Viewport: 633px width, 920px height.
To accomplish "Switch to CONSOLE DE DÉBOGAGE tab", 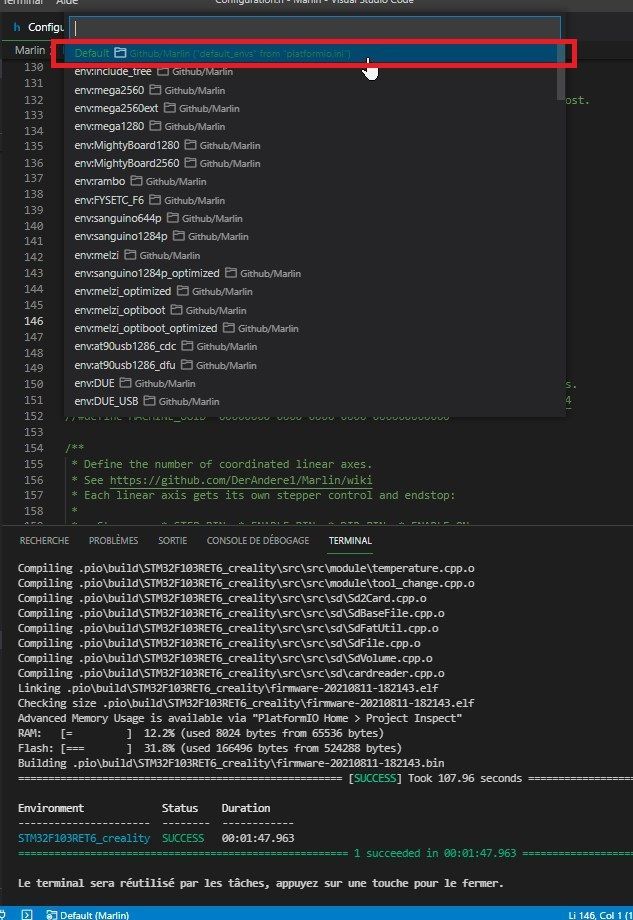I will pyautogui.click(x=258, y=540).
